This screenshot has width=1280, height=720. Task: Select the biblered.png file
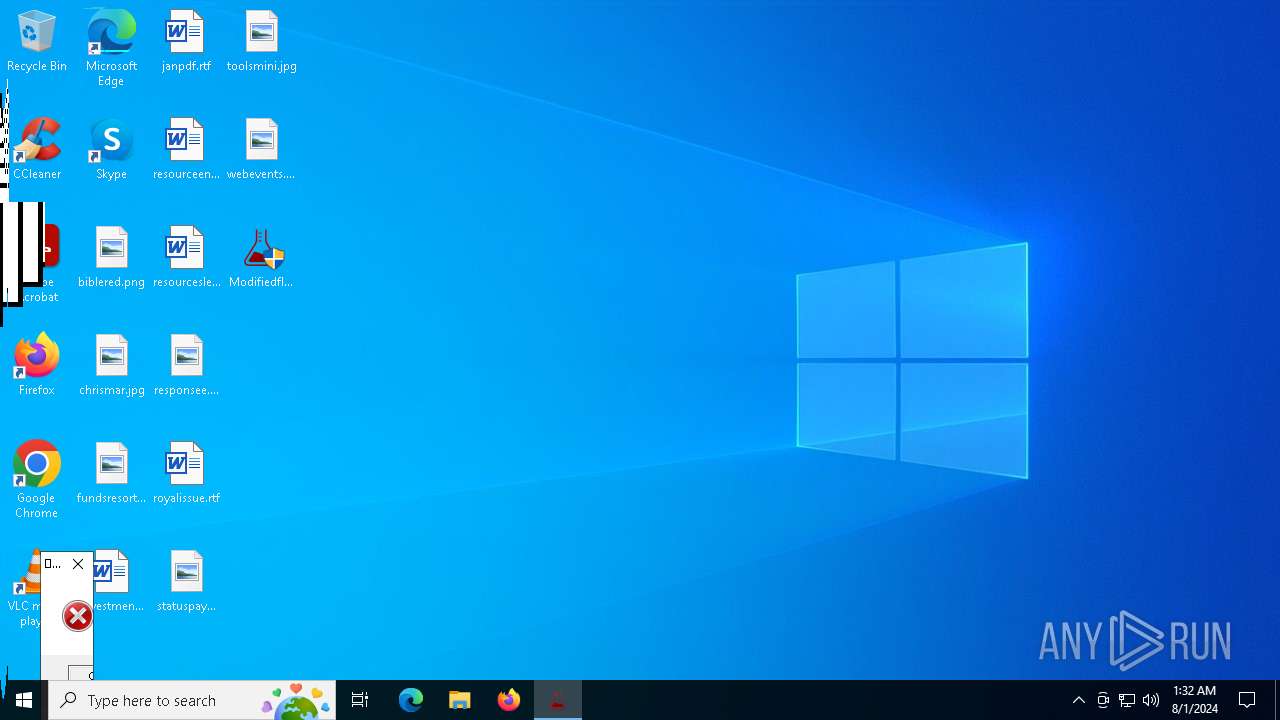111,257
